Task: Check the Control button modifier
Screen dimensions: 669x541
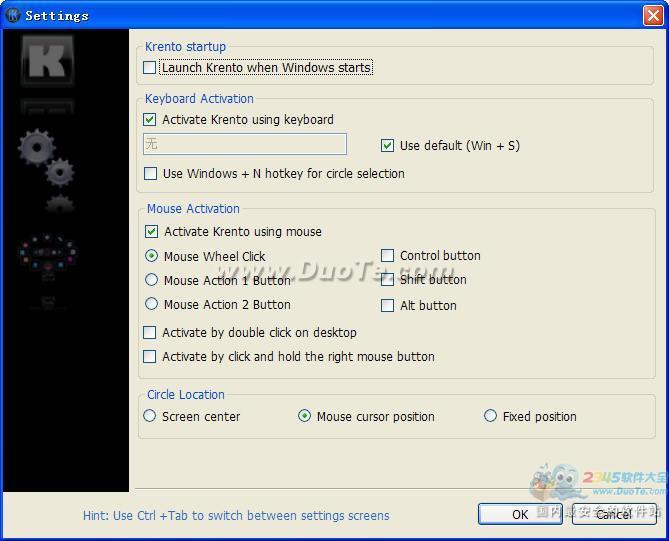Action: point(388,256)
